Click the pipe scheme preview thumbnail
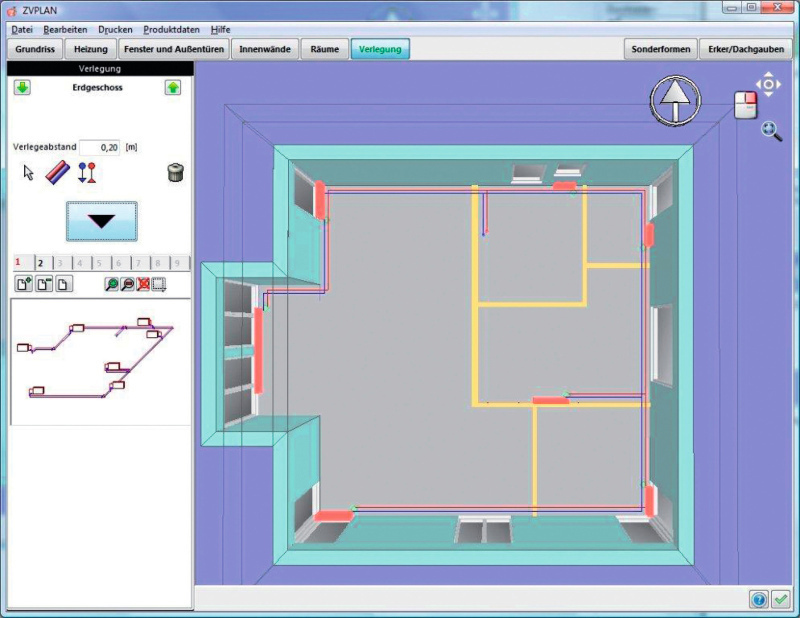This screenshot has height=618, width=800. point(101,362)
